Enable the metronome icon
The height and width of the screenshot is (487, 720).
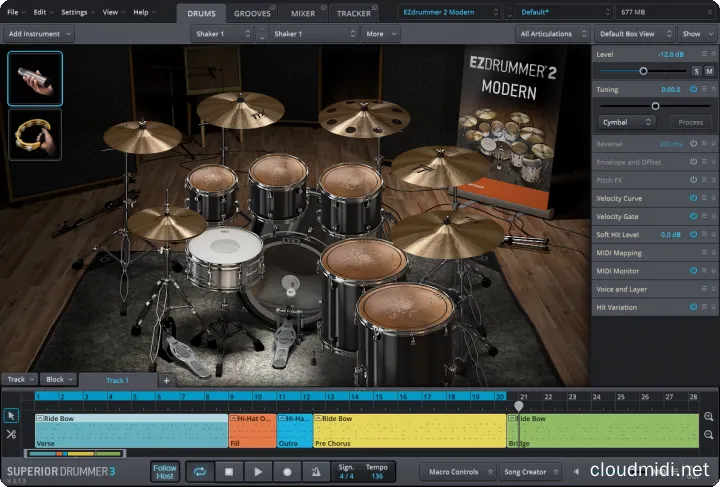[x=316, y=471]
